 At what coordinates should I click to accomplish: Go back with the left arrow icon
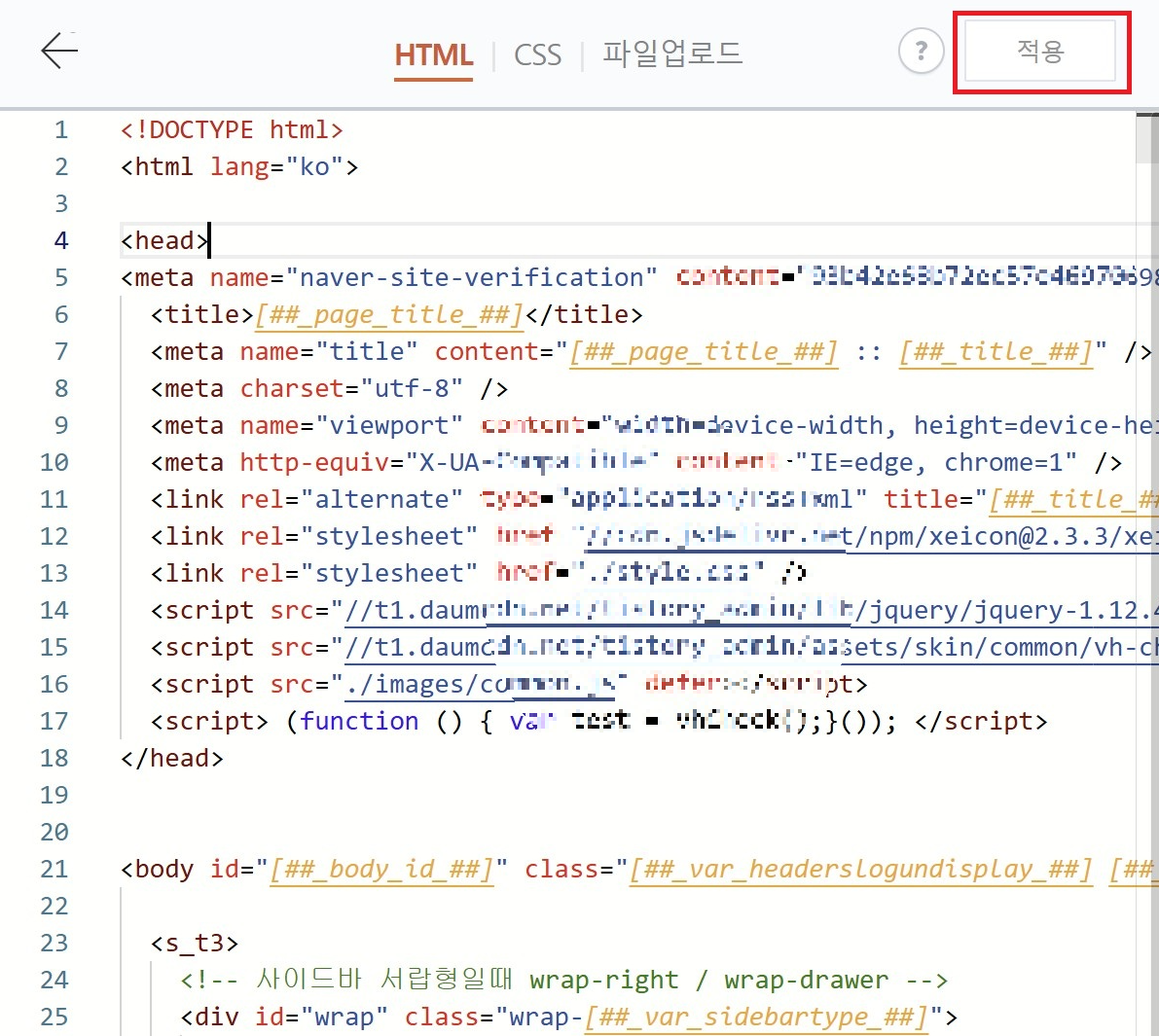pos(59,51)
